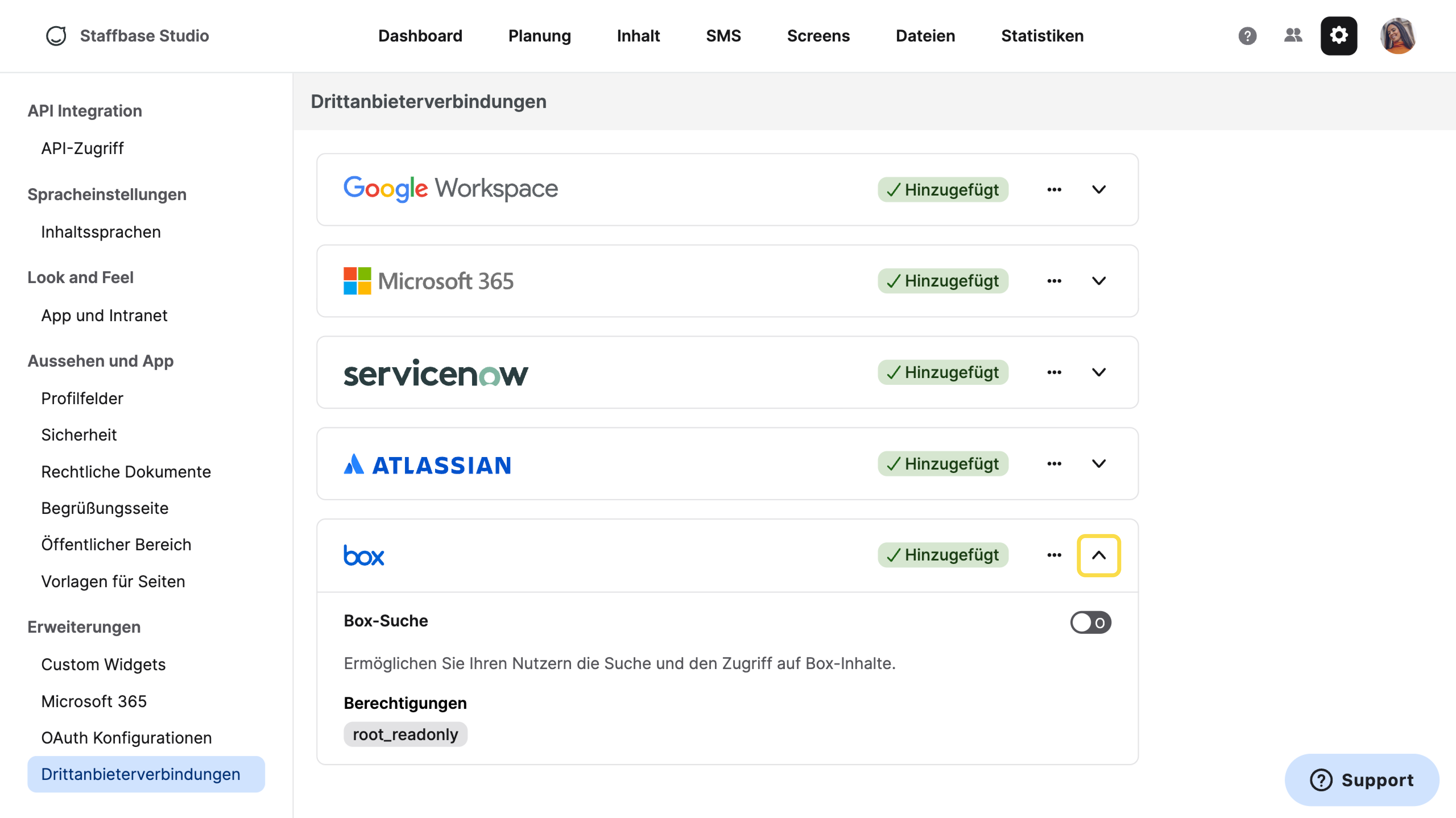This screenshot has height=818, width=1456.
Task: Click the Hinzugefügt badge for Google Workspace
Action: pyautogui.click(x=942, y=190)
